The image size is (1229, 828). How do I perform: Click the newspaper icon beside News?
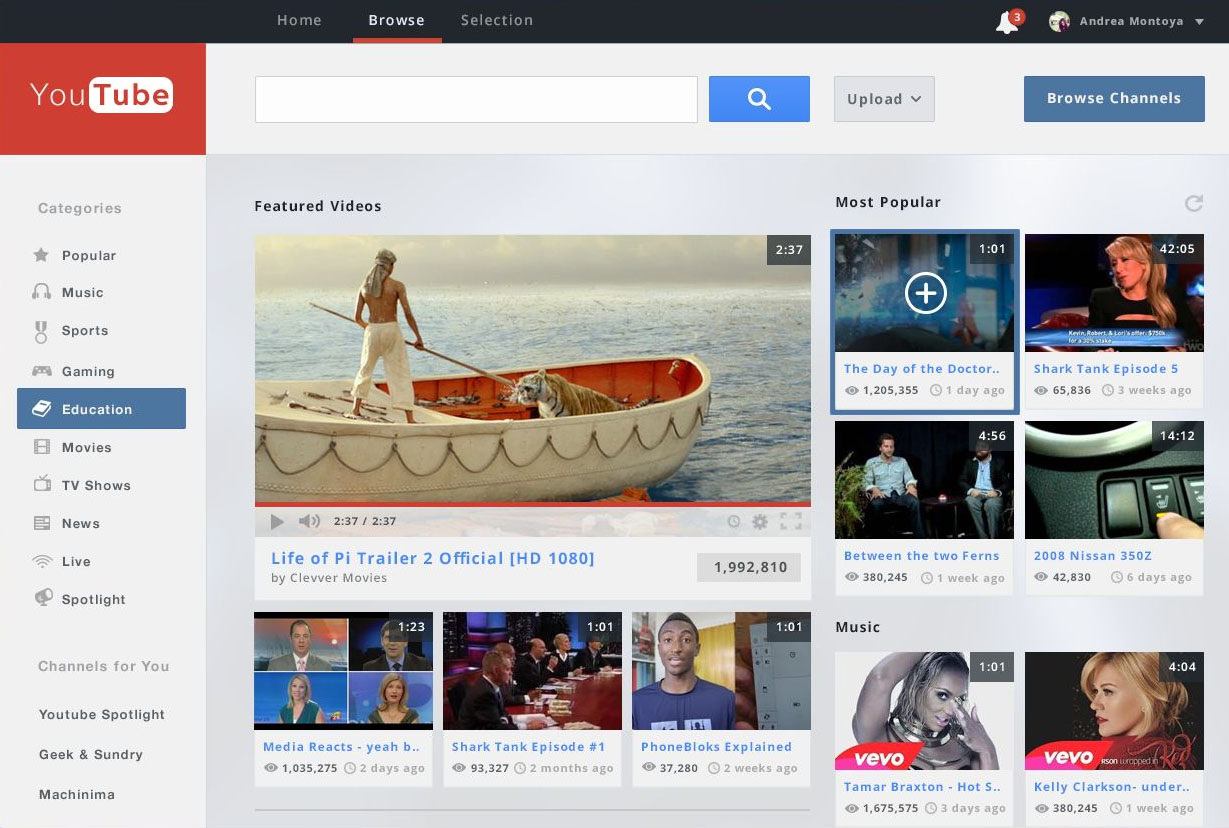[x=42, y=523]
